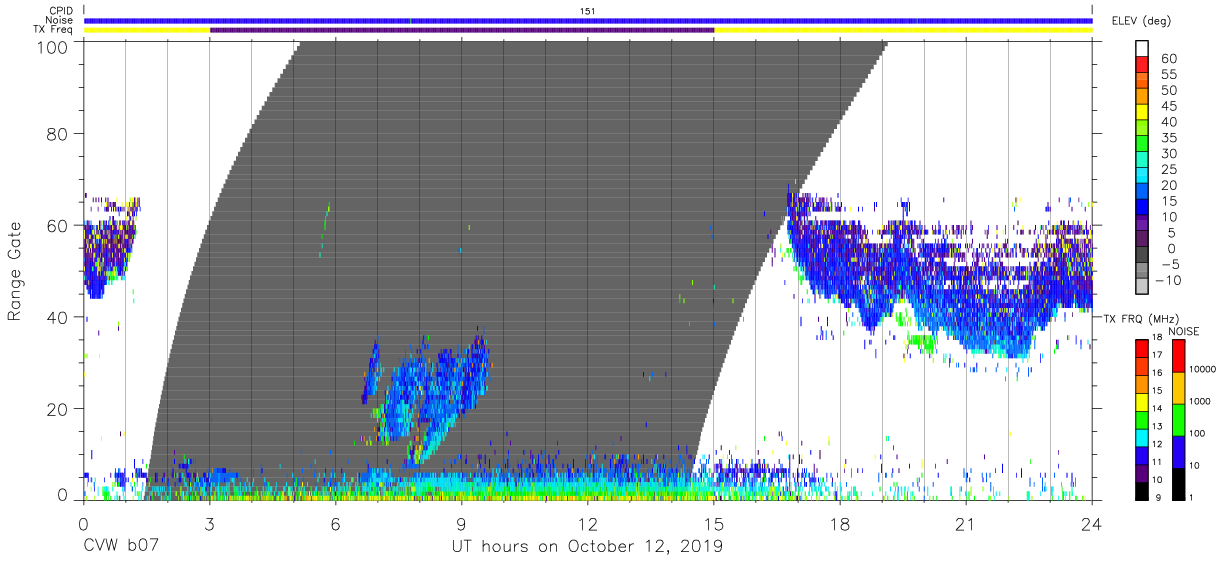Click the purple segment of TX Freq bar

coord(462,30)
